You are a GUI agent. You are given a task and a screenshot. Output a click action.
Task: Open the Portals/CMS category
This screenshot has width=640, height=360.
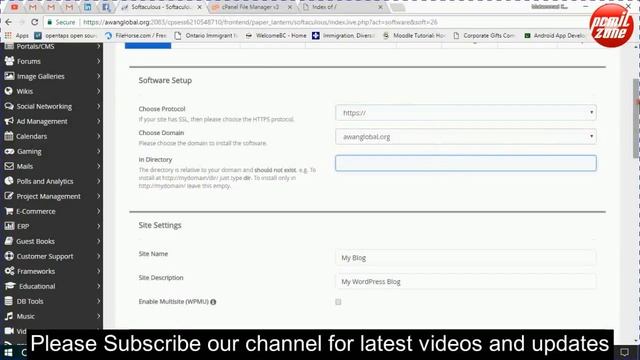pos(51,46)
